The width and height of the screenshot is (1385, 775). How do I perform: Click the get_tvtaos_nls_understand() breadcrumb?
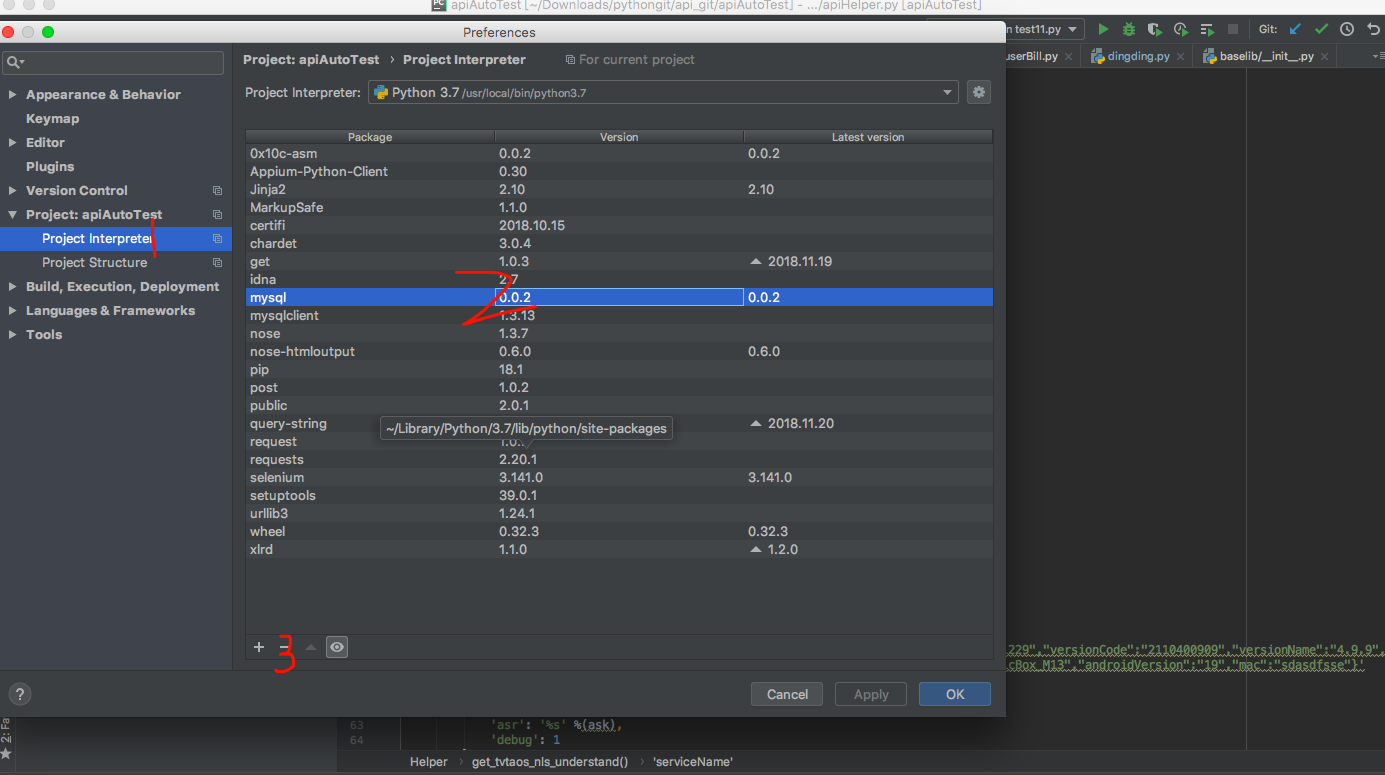pos(550,762)
